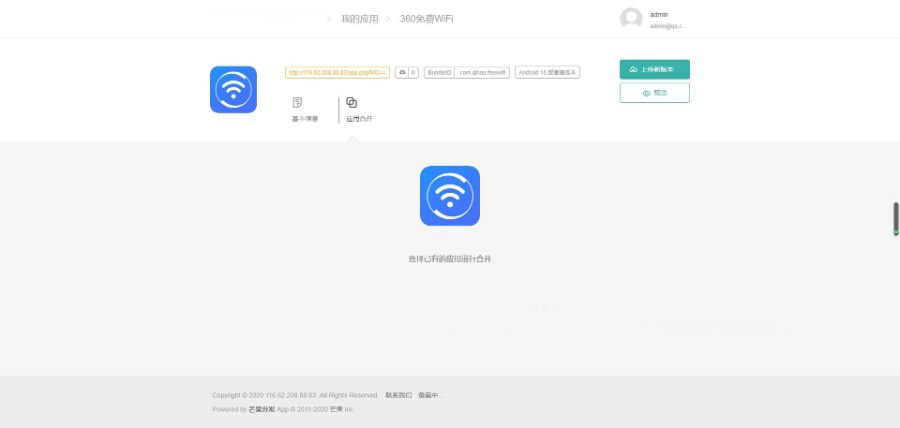Go to 我的应用 breadcrumb
Image resolution: width=900 pixels, height=428 pixels.
point(359,19)
